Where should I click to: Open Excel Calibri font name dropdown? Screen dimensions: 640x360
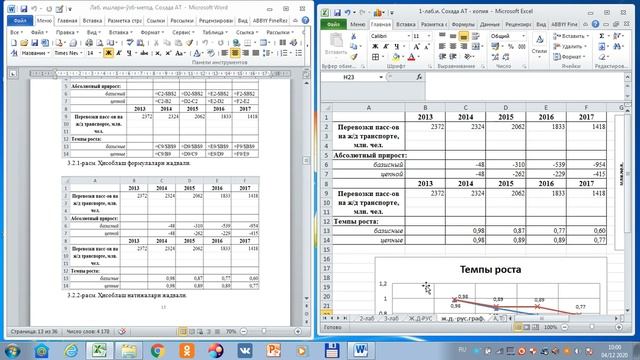tap(408, 36)
